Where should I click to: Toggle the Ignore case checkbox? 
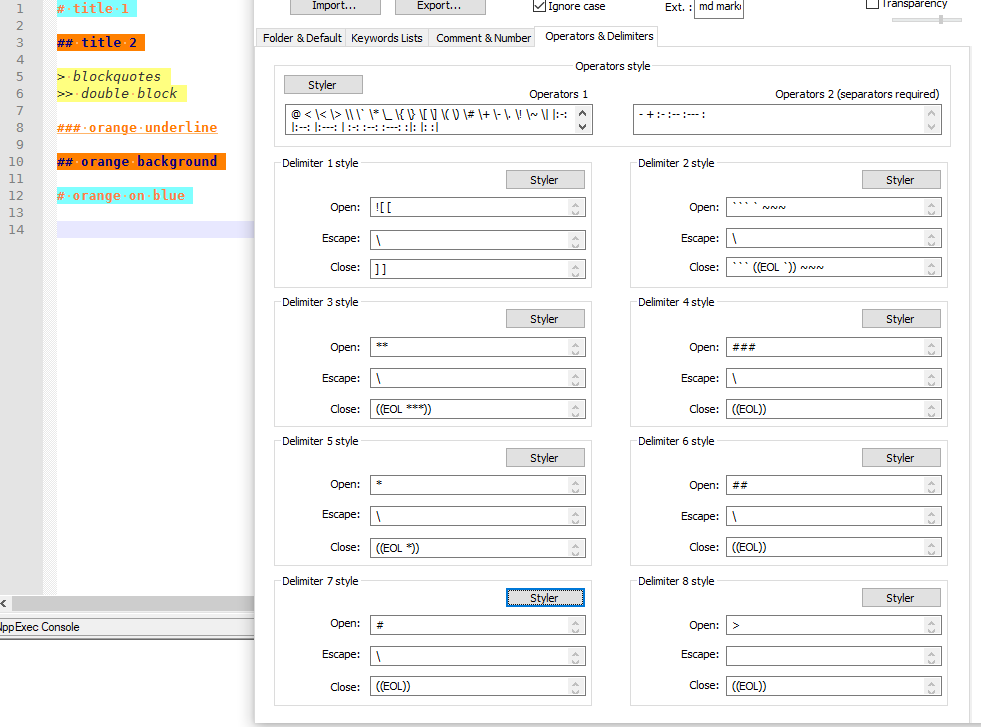pos(539,6)
